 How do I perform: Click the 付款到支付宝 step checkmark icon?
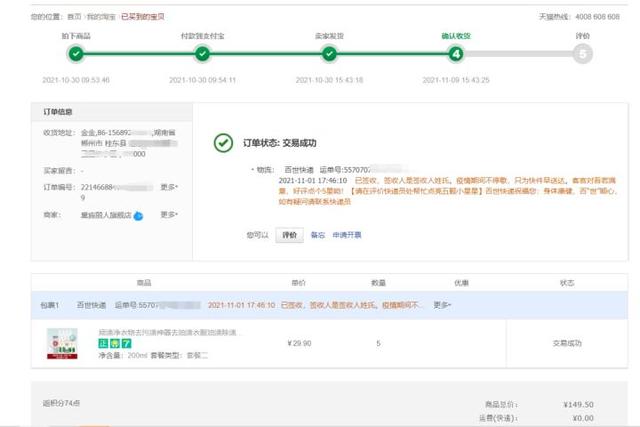[202, 53]
